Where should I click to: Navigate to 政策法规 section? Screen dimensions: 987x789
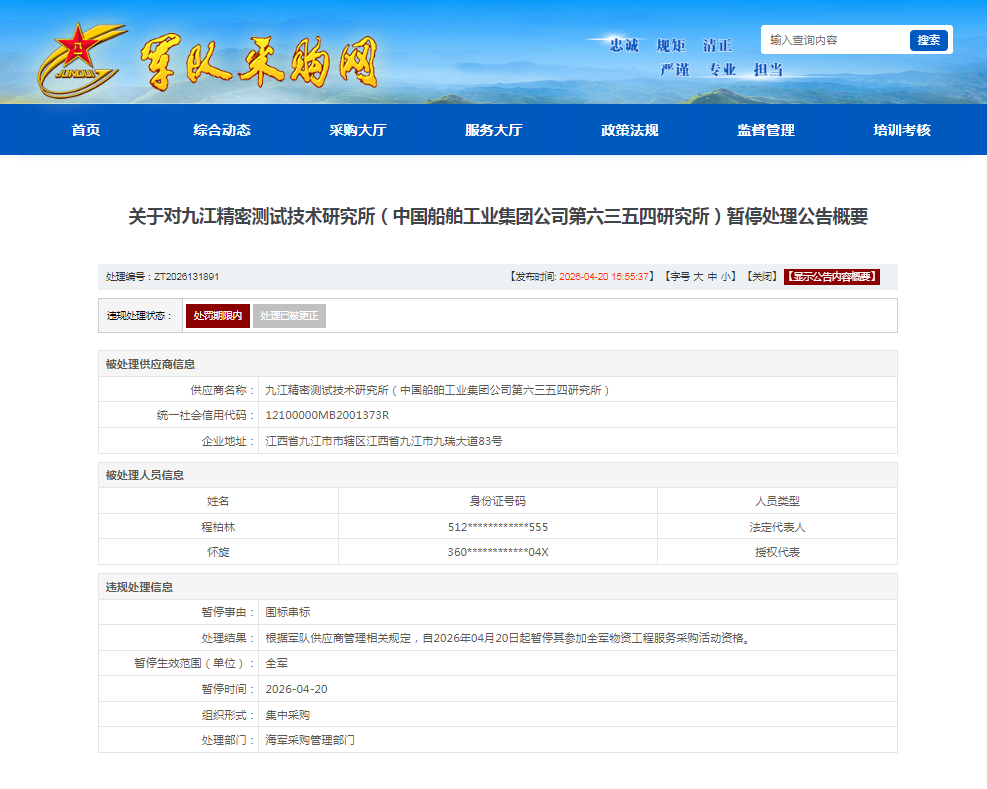coord(630,130)
